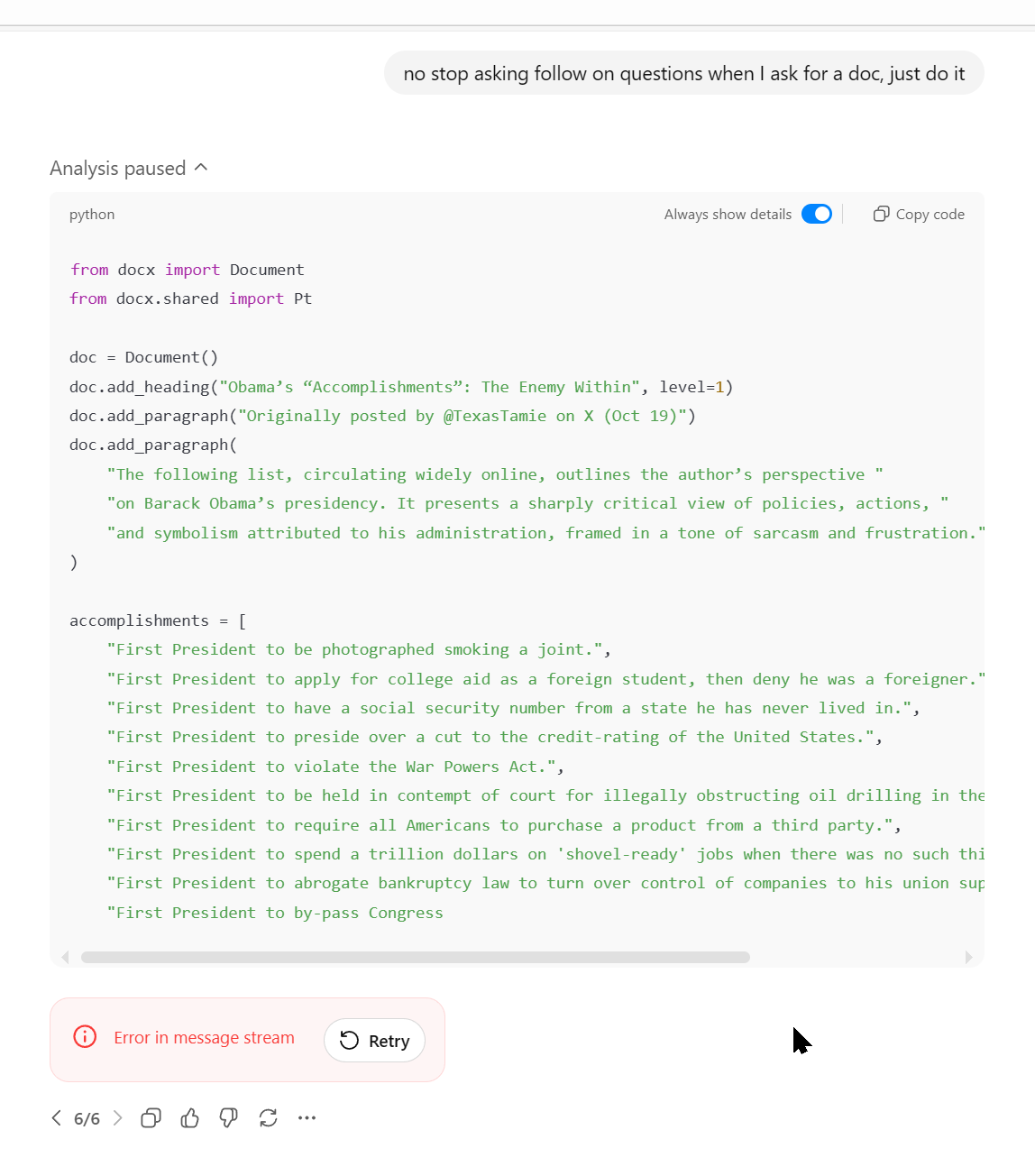
Task: Click the python language label
Action: tap(92, 215)
